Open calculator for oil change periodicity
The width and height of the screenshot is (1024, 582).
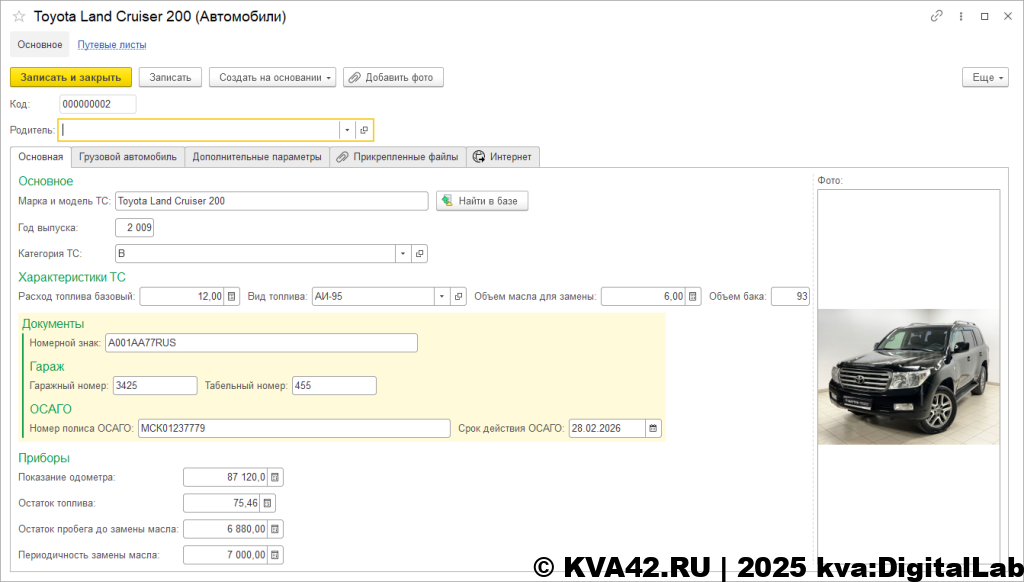(276, 554)
